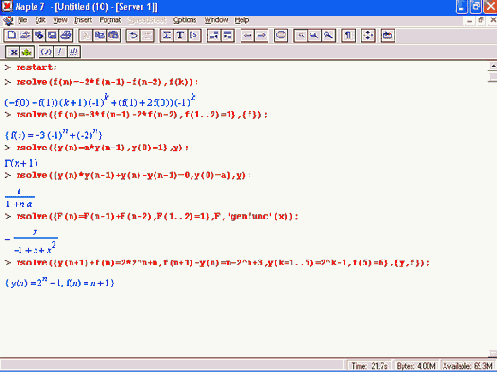497x372 pixels.
Task: Open the File menu
Action: (22, 20)
